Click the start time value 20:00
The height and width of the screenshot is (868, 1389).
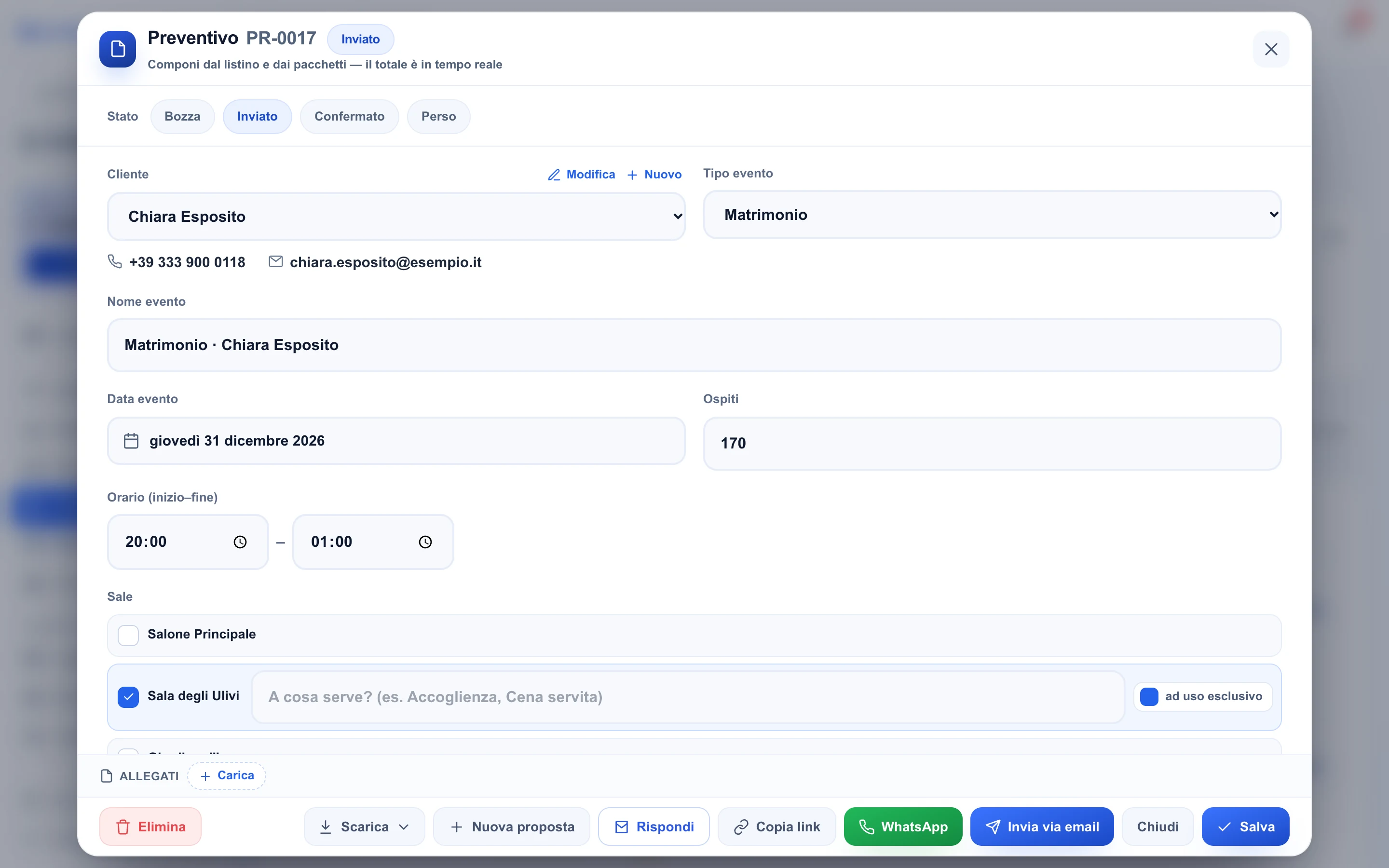pyautogui.click(x=146, y=542)
